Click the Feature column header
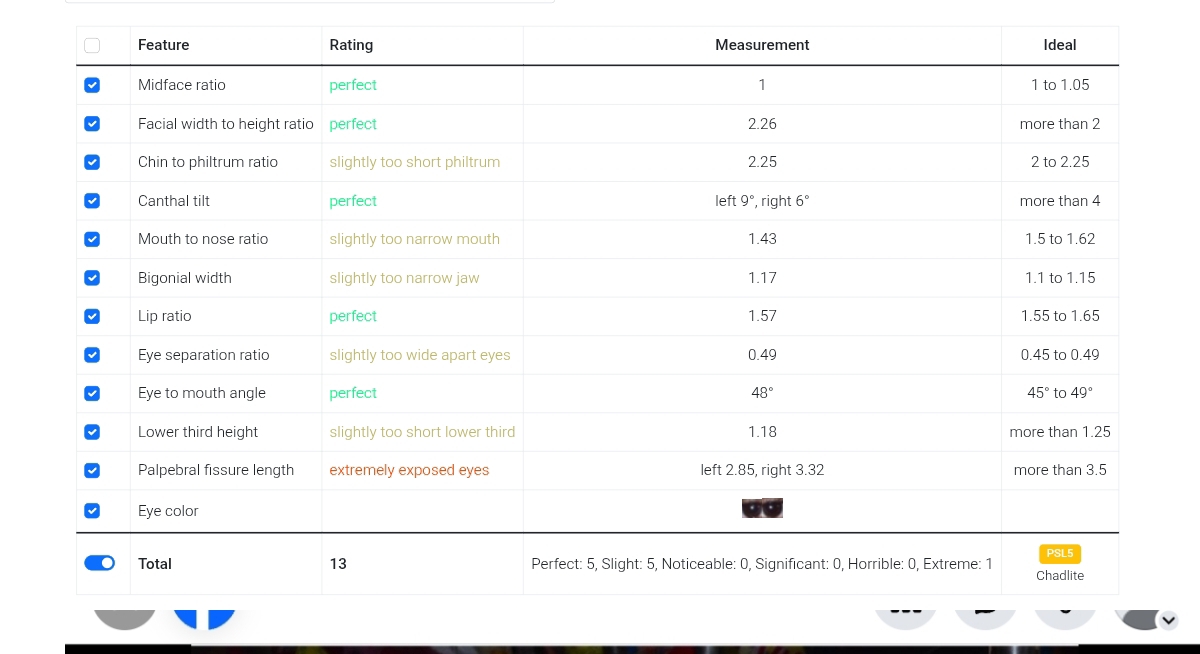The image size is (1200, 654). [164, 45]
